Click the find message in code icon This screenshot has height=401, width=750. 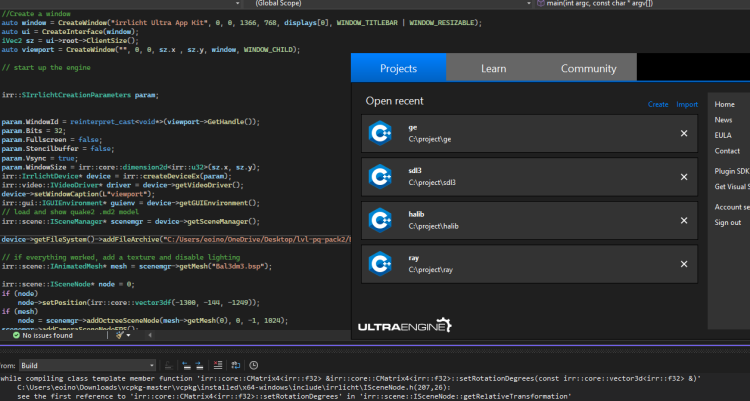(168, 366)
